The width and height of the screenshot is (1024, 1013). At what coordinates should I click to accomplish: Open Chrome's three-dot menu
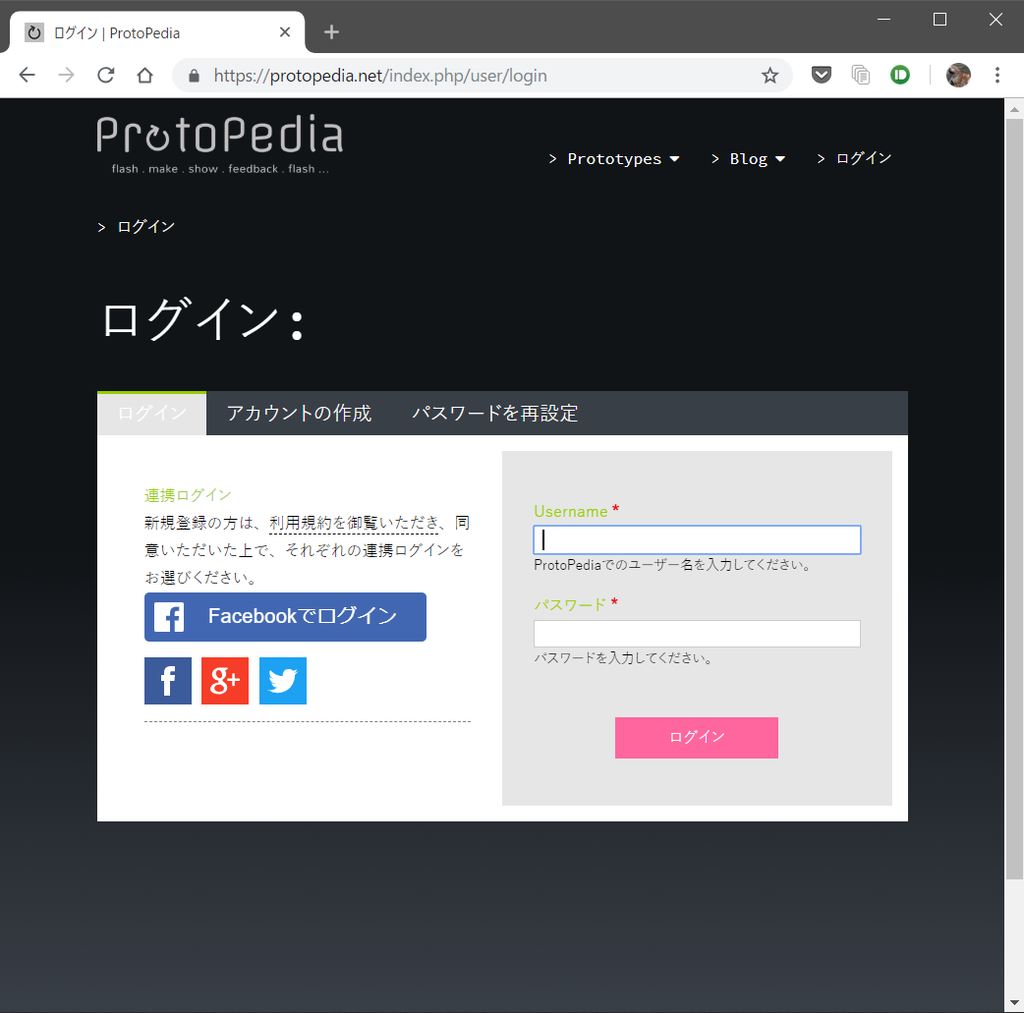[x=996, y=75]
